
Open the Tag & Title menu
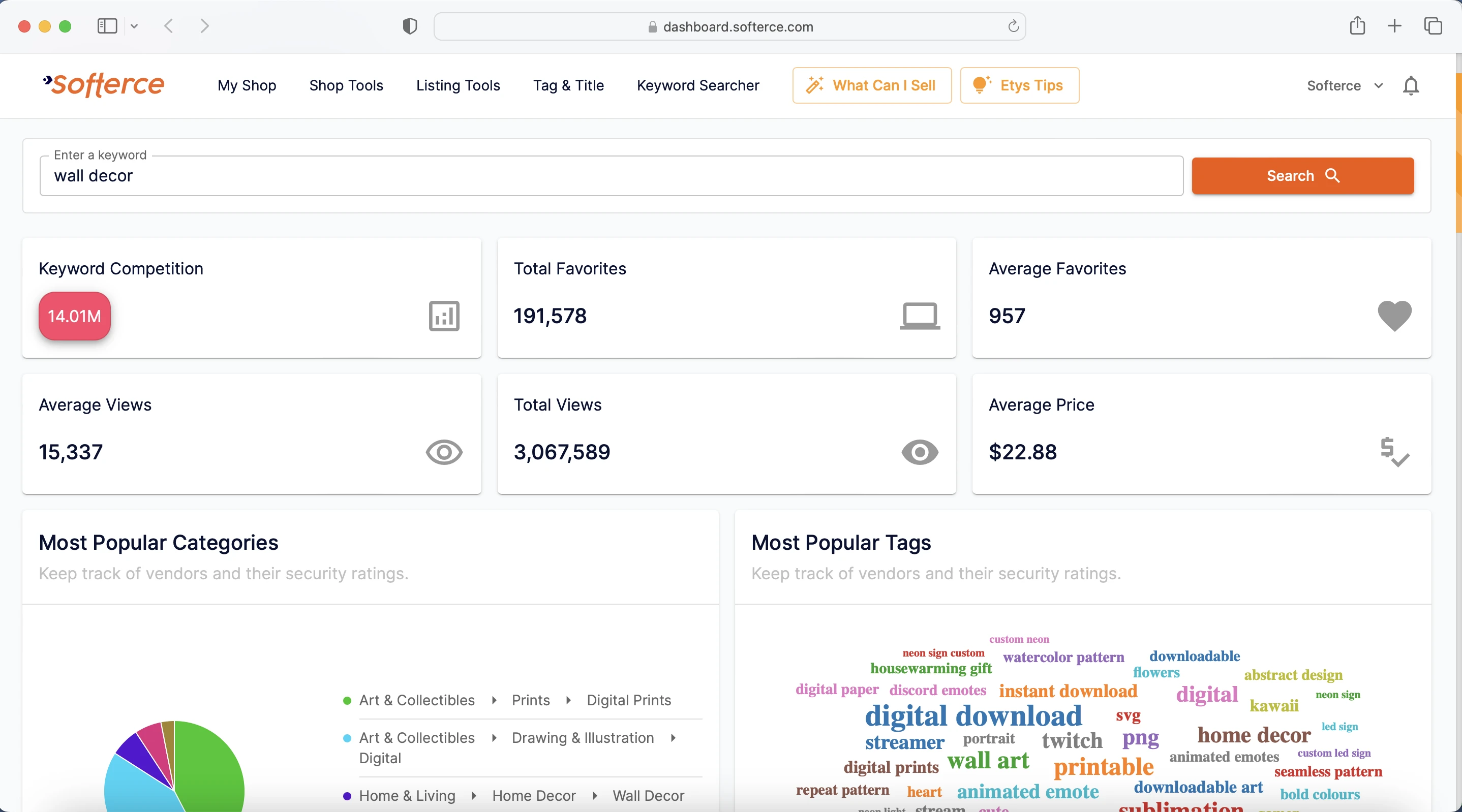568,86
